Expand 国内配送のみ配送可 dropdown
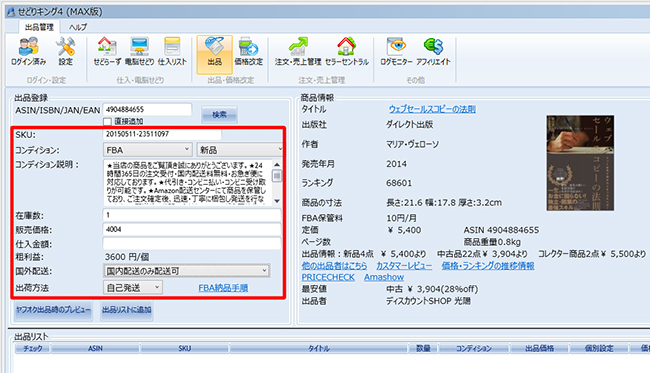 click(x=187, y=271)
